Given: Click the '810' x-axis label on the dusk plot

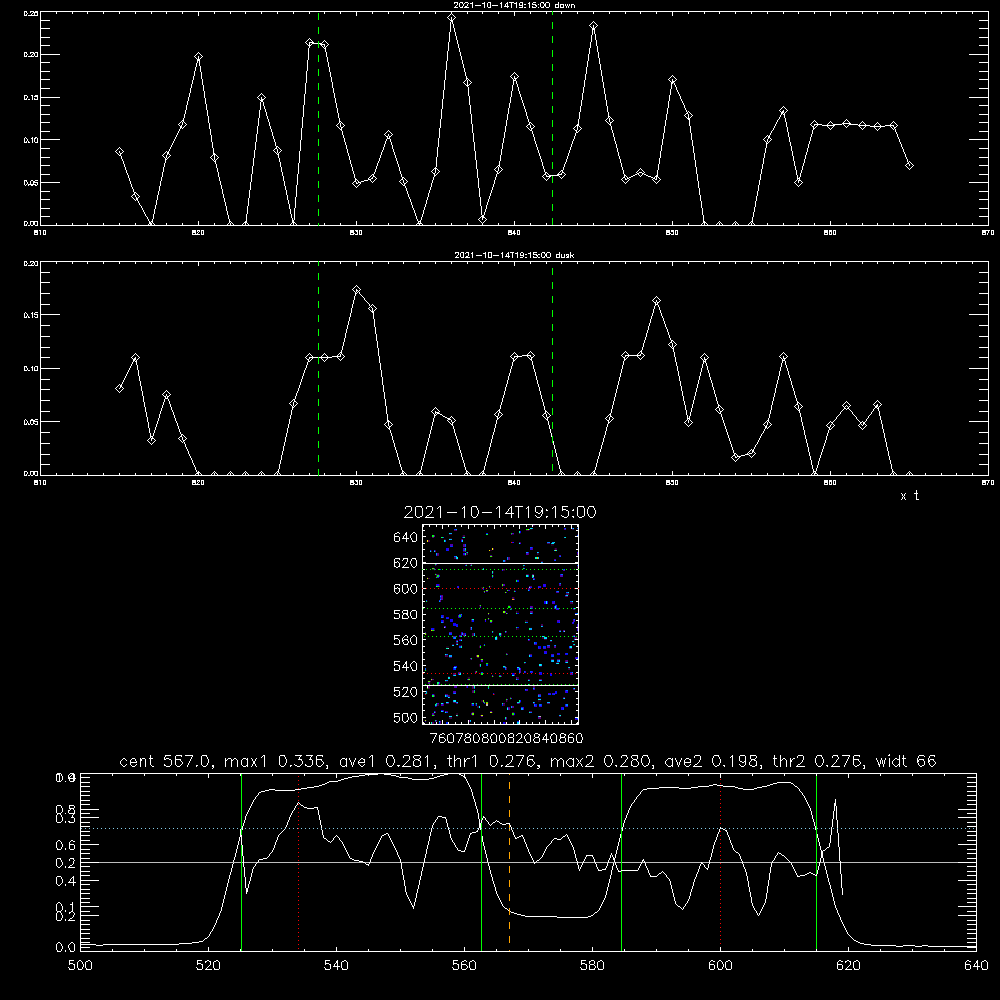Looking at the screenshot, I should tap(40, 483).
